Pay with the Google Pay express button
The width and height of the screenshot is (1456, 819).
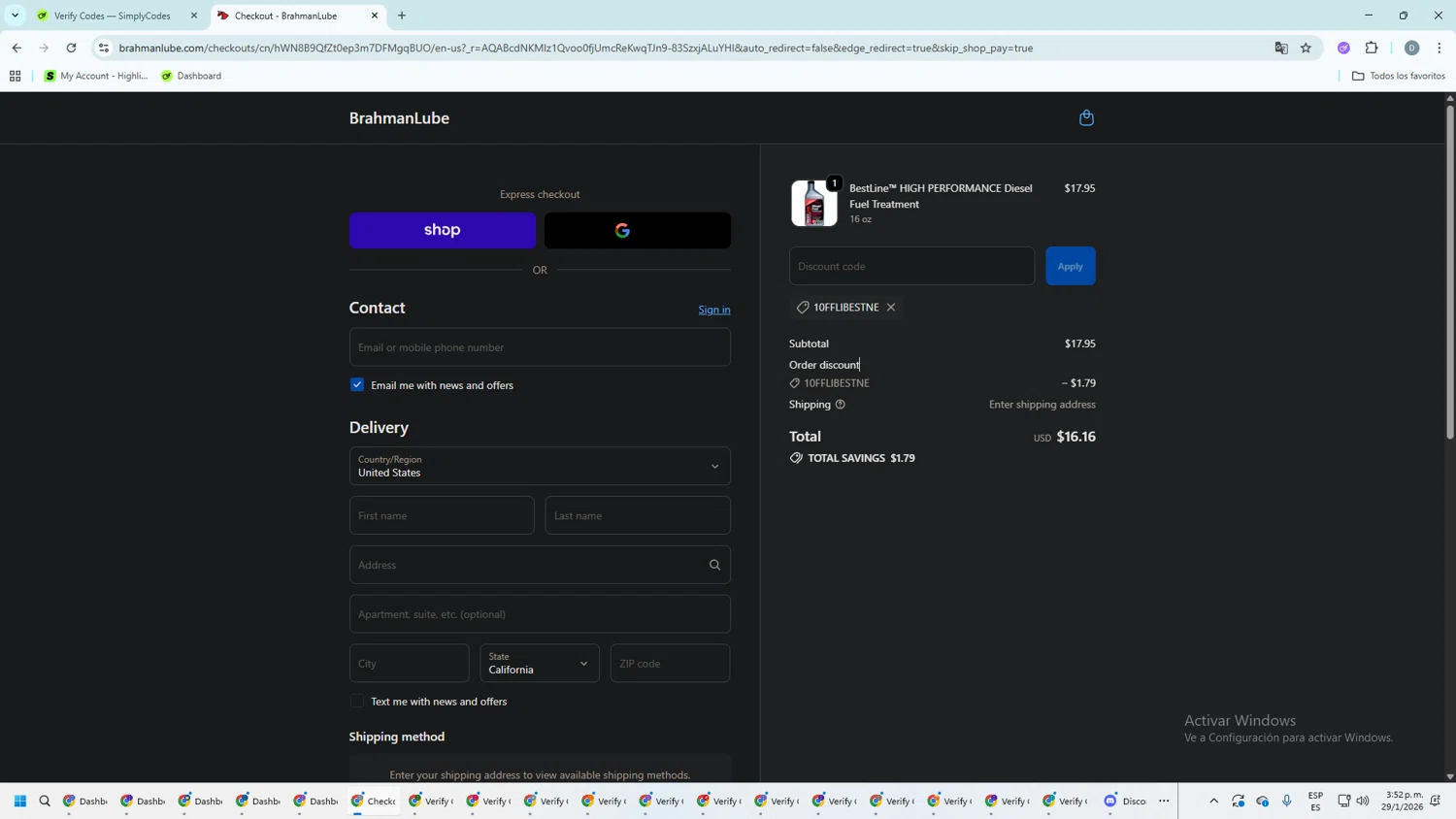point(638,230)
